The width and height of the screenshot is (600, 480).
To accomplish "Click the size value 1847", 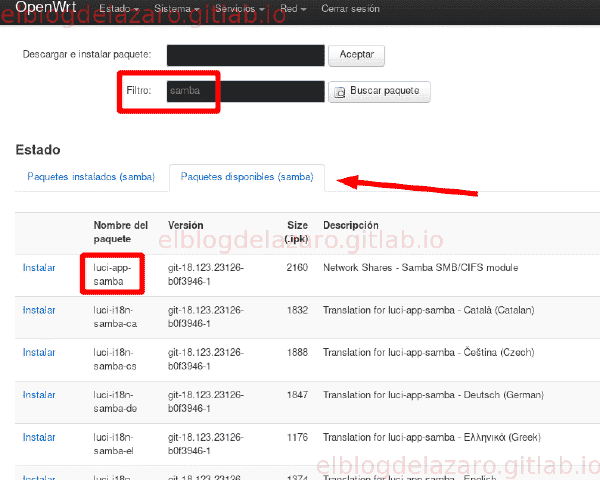I will point(297,395).
